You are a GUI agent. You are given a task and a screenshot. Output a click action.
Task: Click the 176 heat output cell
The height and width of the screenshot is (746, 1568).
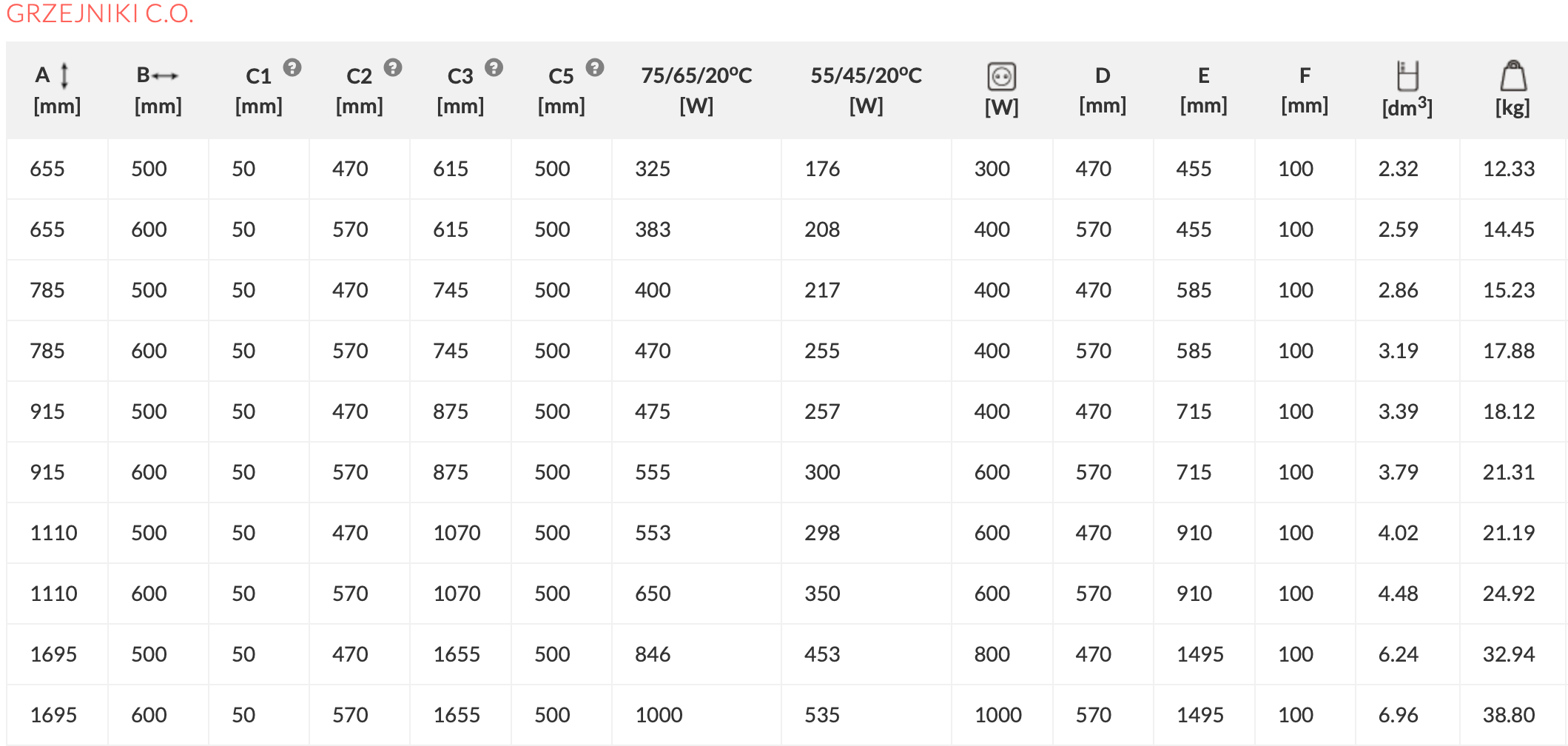tap(822, 169)
